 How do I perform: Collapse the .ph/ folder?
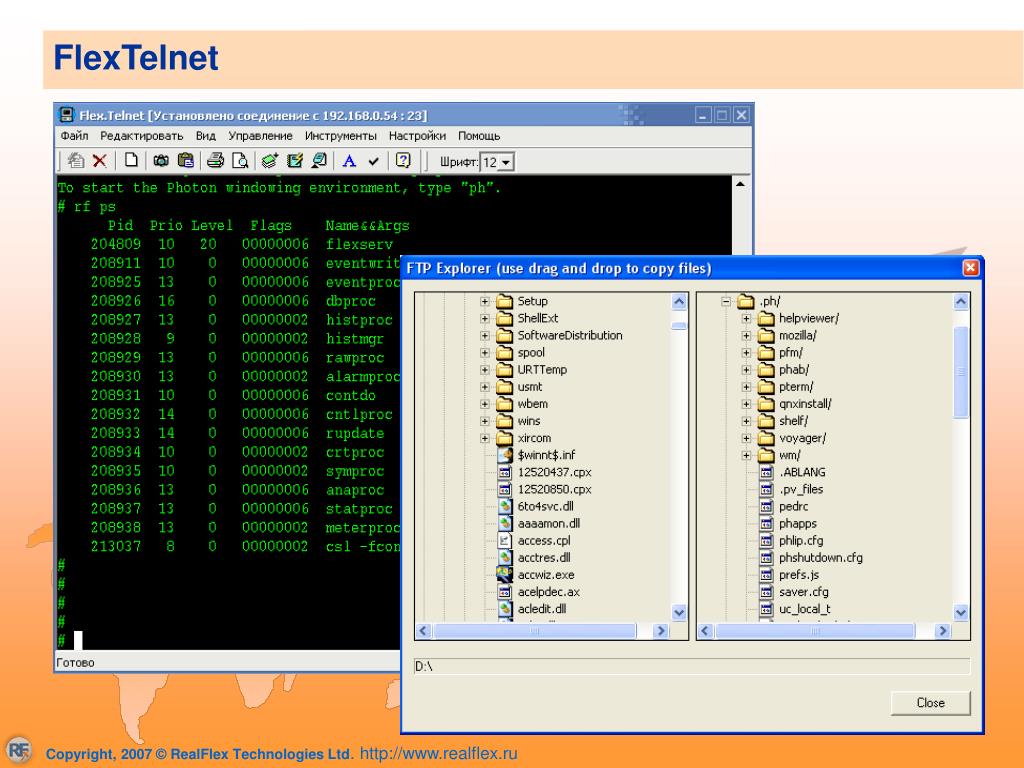pos(726,301)
